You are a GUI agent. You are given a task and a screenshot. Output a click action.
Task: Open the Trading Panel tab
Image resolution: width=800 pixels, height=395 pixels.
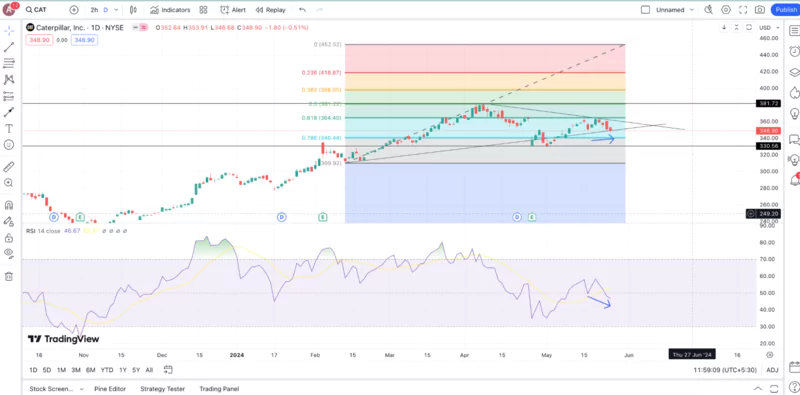[x=219, y=389]
